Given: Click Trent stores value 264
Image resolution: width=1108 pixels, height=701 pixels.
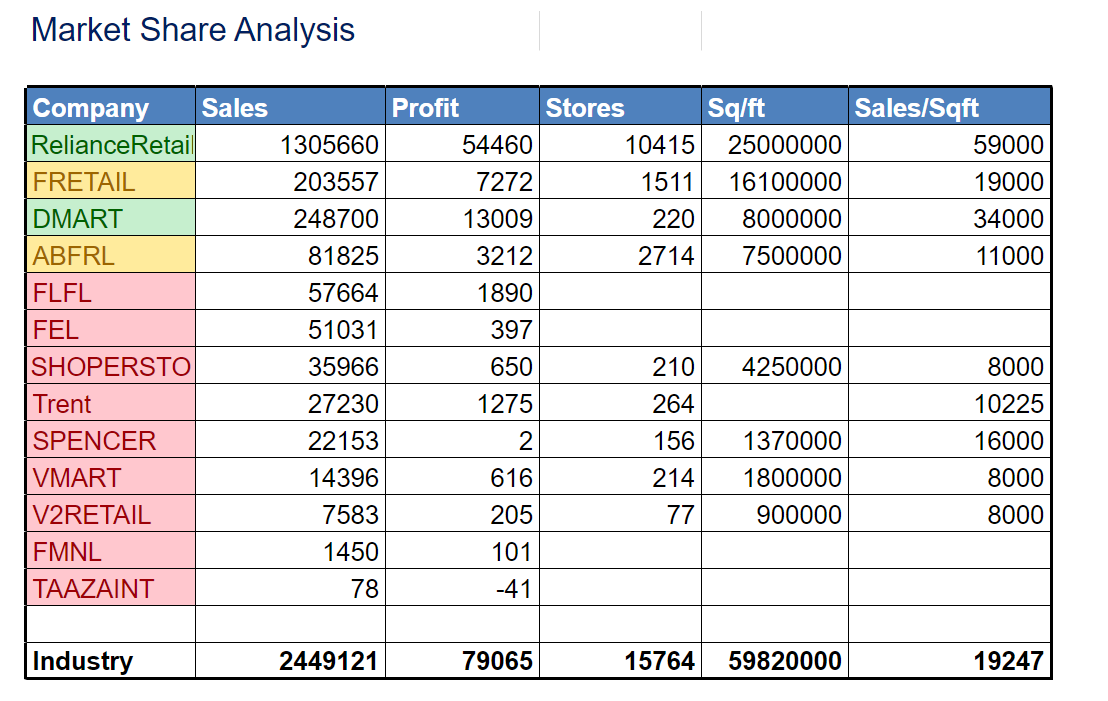Looking at the screenshot, I should [673, 404].
